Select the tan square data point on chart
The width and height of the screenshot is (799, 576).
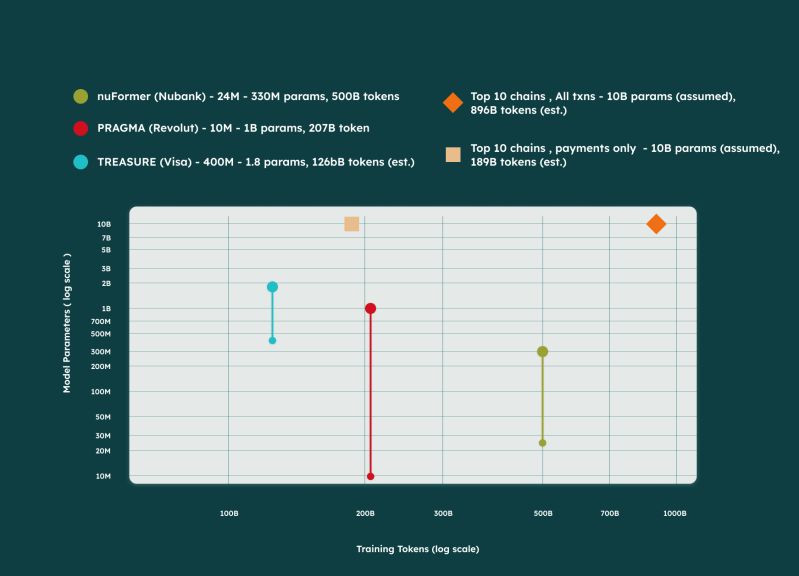click(352, 224)
